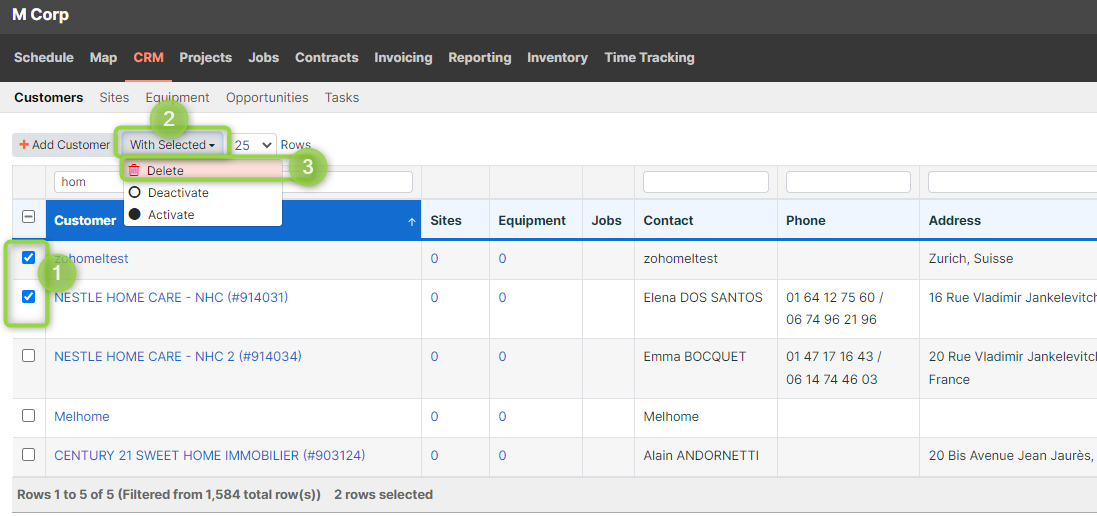Screen dimensions: 1097x516
Task: Click the Sites count for CENTURY 21 row
Action: [434, 455]
